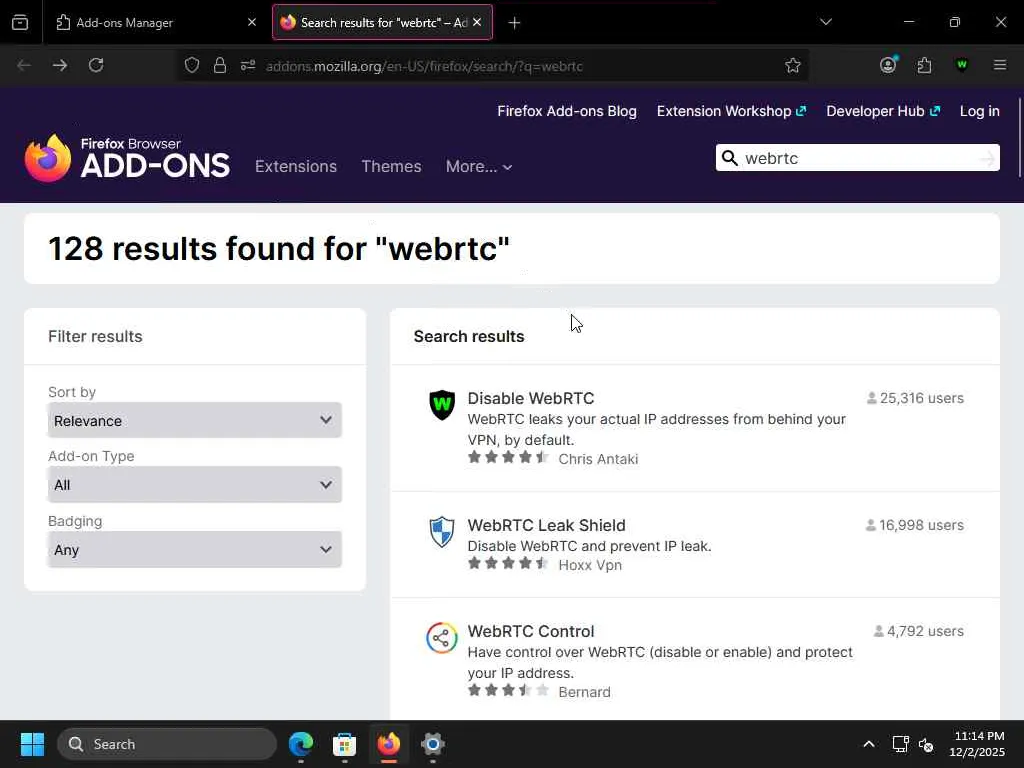Go back with the back arrow
The image size is (1024, 768).
tap(24, 65)
